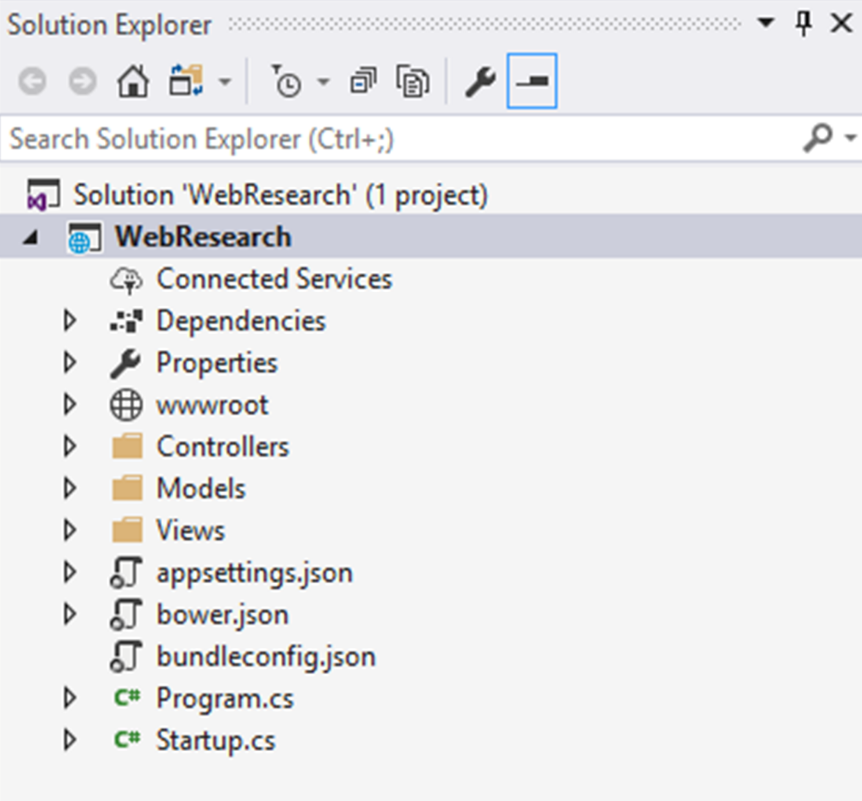Toggle the Preview Selected Items button
The width and height of the screenshot is (862, 801).
[x=532, y=81]
